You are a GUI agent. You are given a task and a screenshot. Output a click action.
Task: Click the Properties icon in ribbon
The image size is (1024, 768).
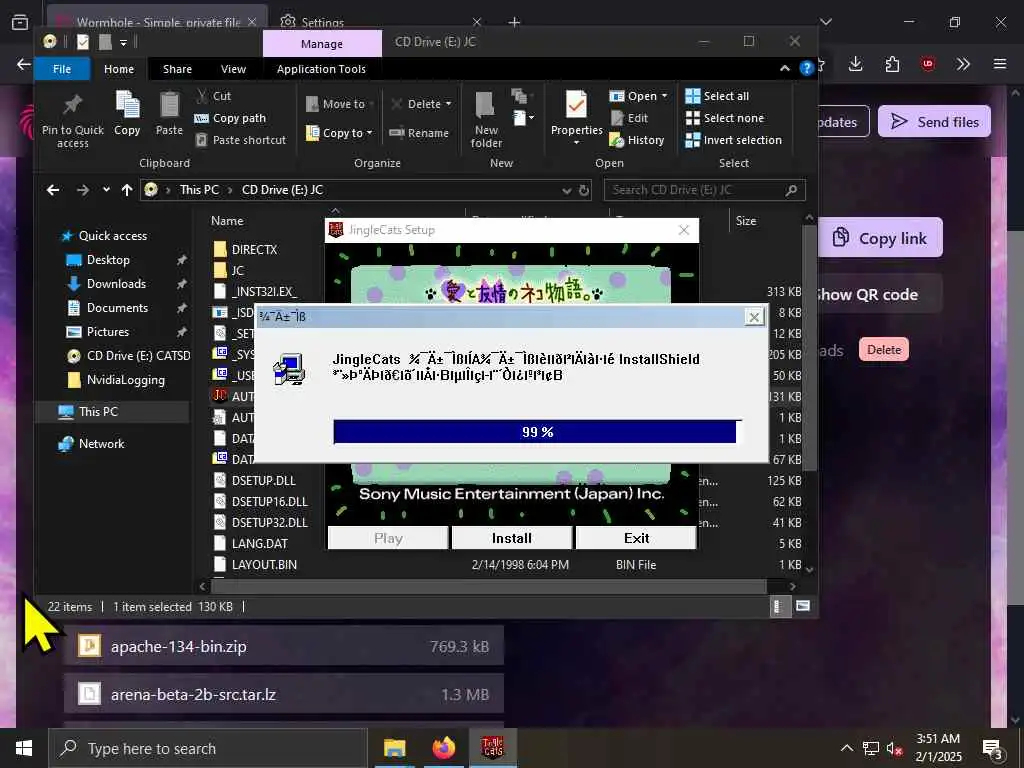(x=576, y=104)
